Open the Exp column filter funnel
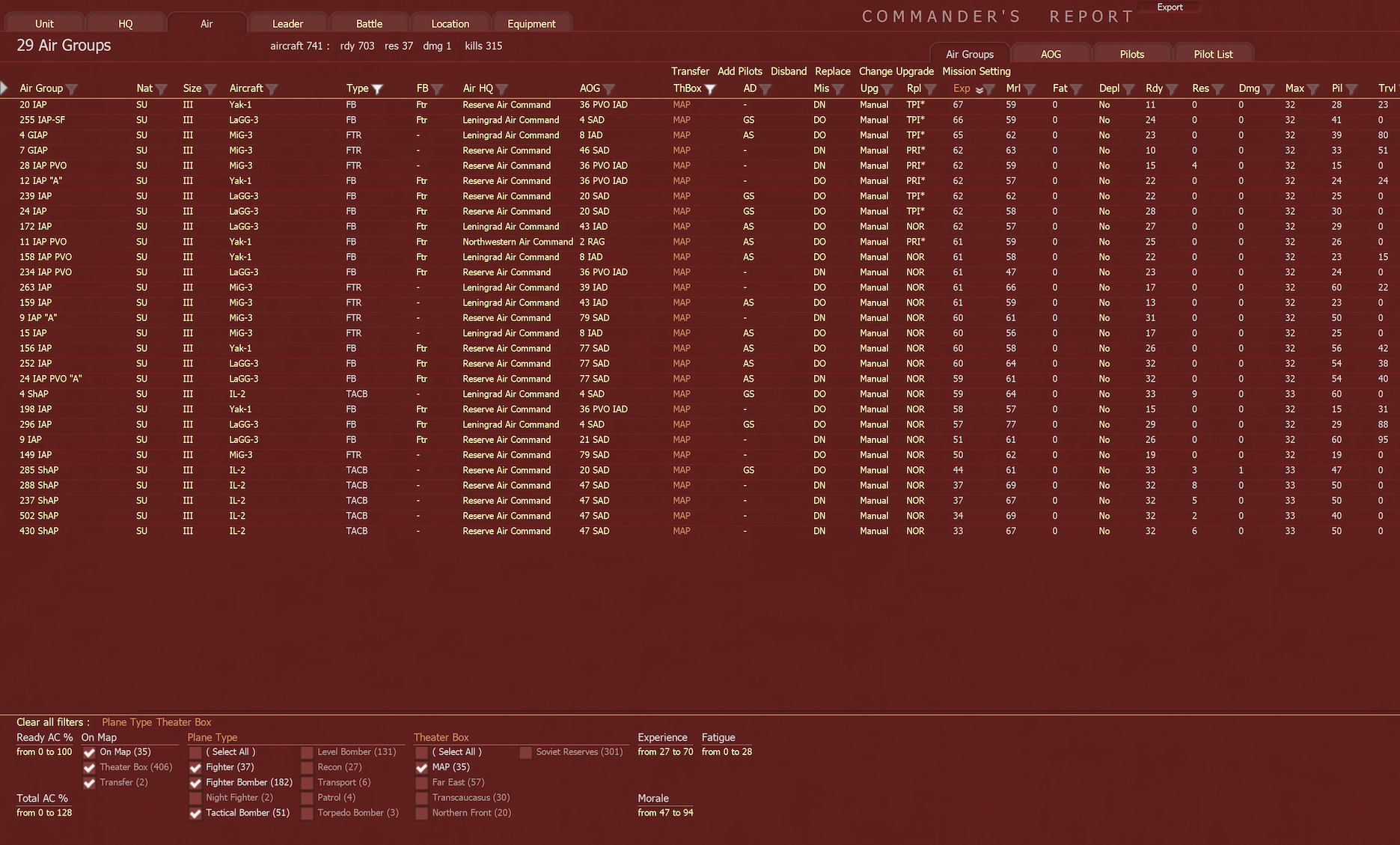The width and height of the screenshot is (1400, 845). coord(990,89)
